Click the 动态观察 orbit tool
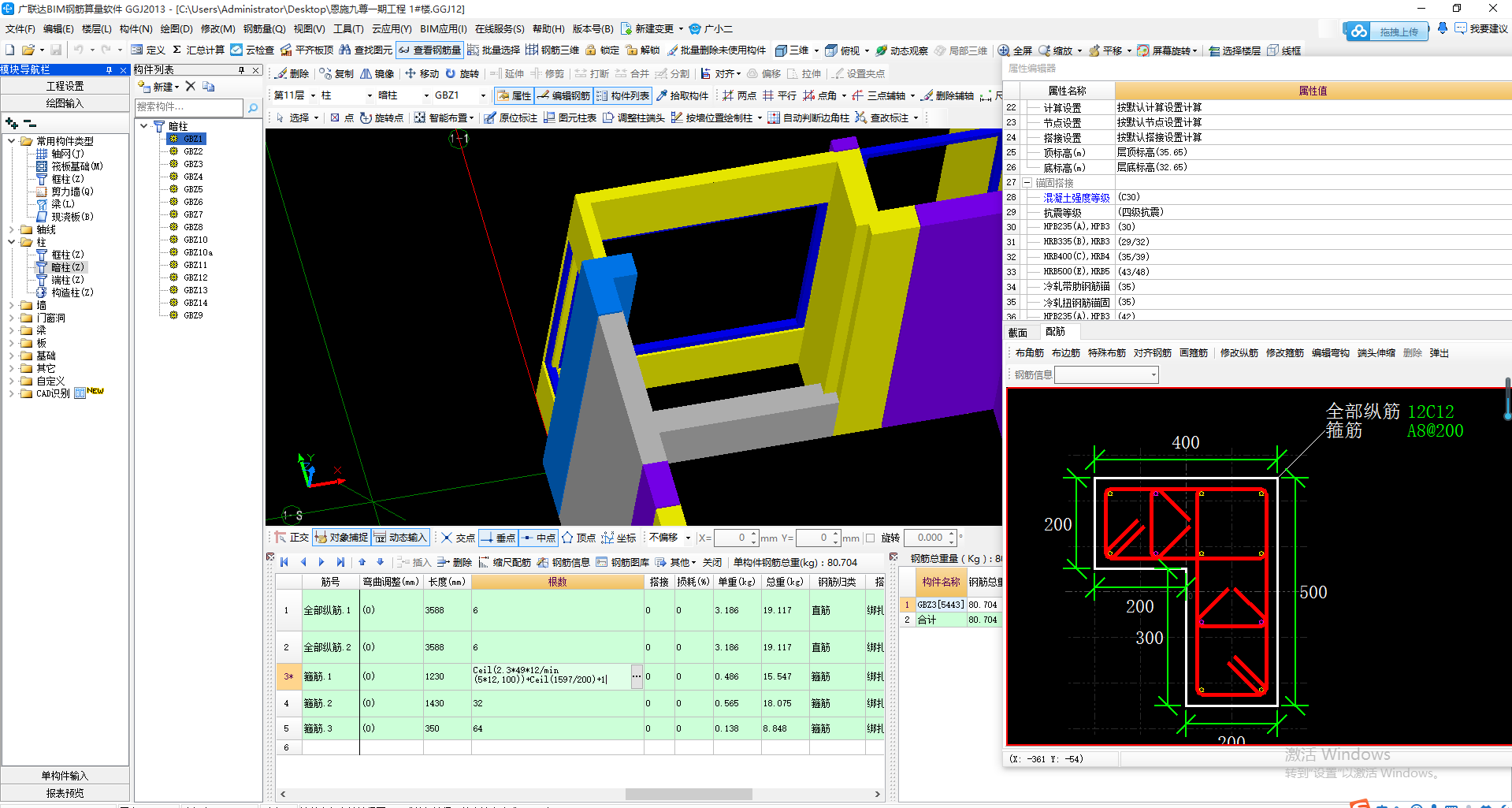Screen dimensions: 1512x808 [902, 50]
